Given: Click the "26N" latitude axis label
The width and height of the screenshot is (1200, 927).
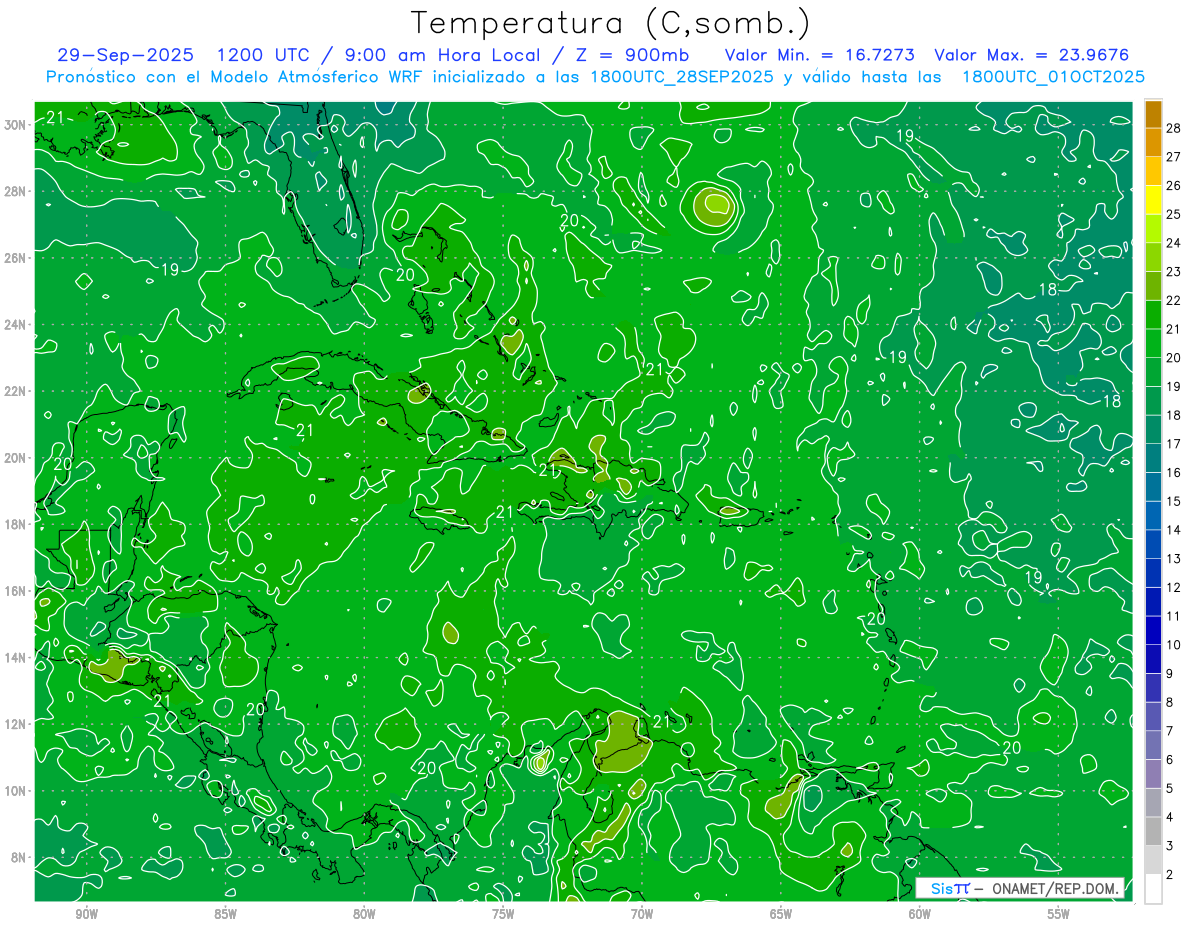Looking at the screenshot, I should tap(16, 258).
